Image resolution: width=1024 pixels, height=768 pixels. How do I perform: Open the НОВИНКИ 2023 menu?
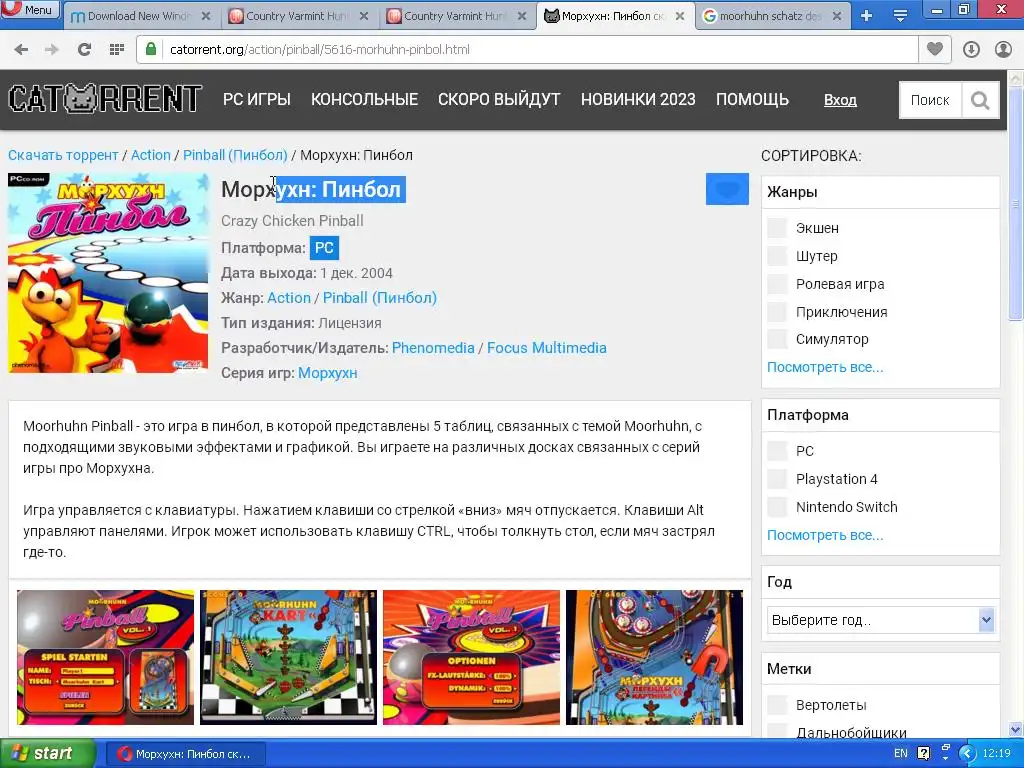[638, 99]
